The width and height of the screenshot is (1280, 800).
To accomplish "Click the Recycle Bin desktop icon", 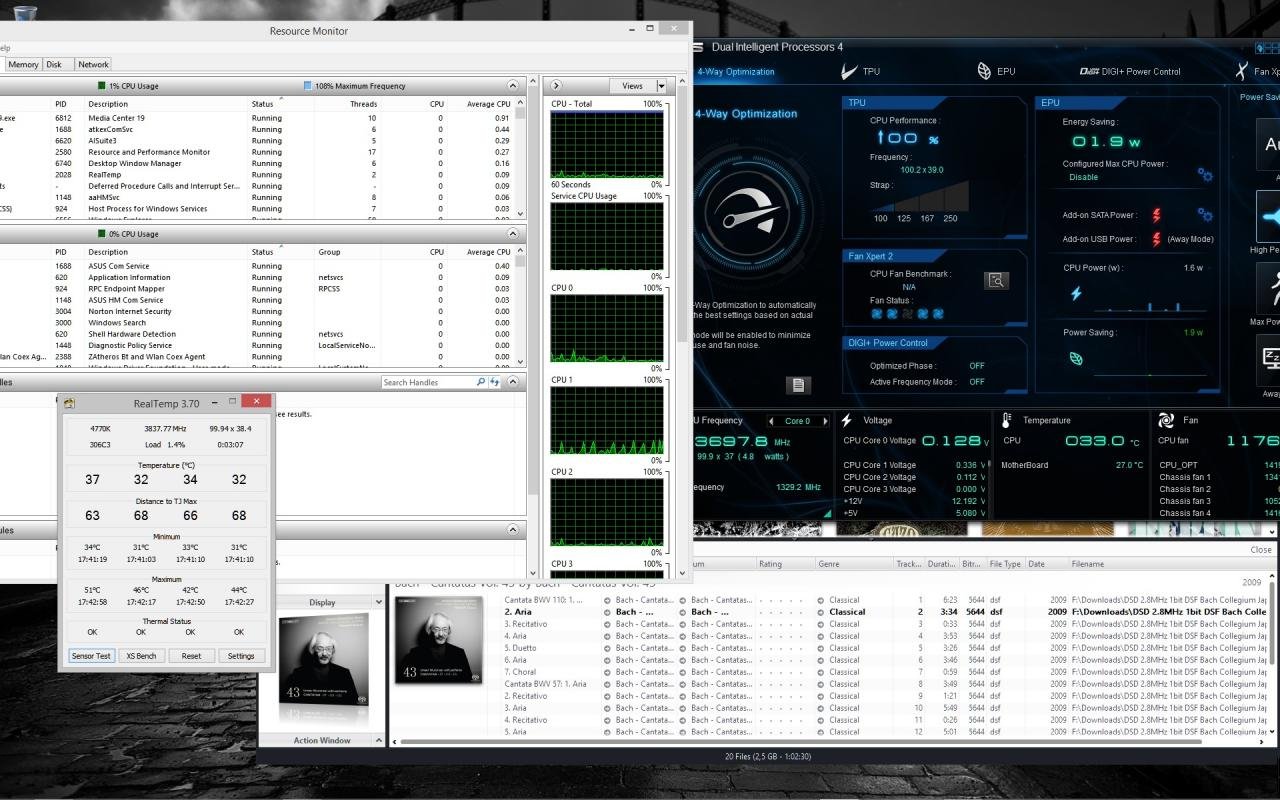I will 25,12.
